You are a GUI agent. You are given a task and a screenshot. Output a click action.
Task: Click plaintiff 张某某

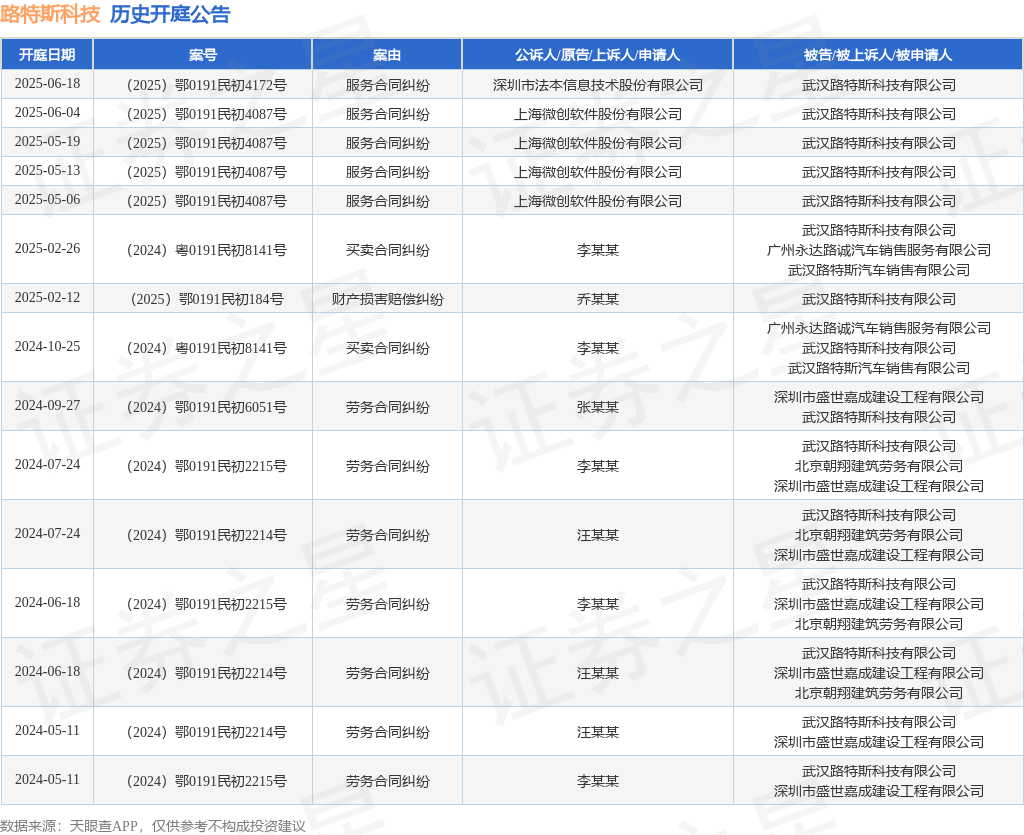(598, 407)
